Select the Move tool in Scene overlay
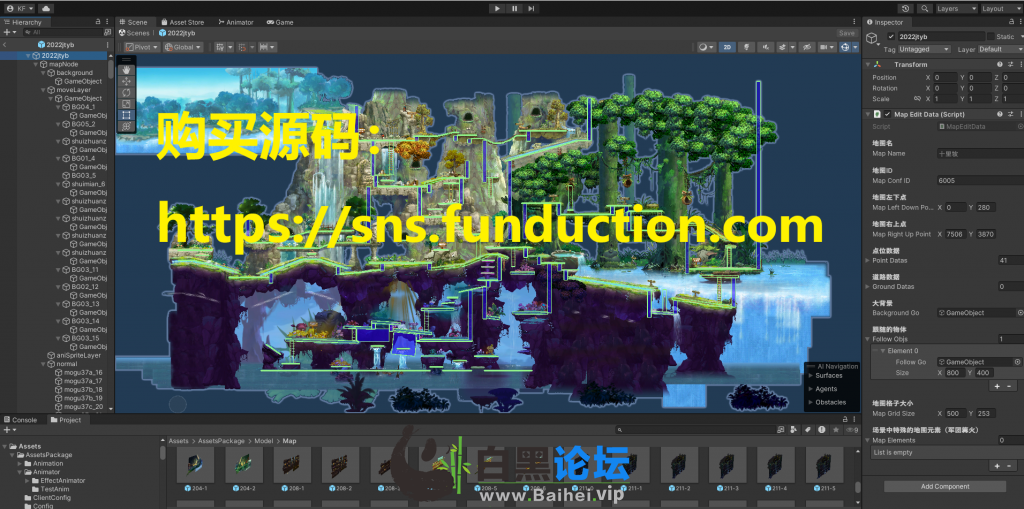 coord(127,81)
